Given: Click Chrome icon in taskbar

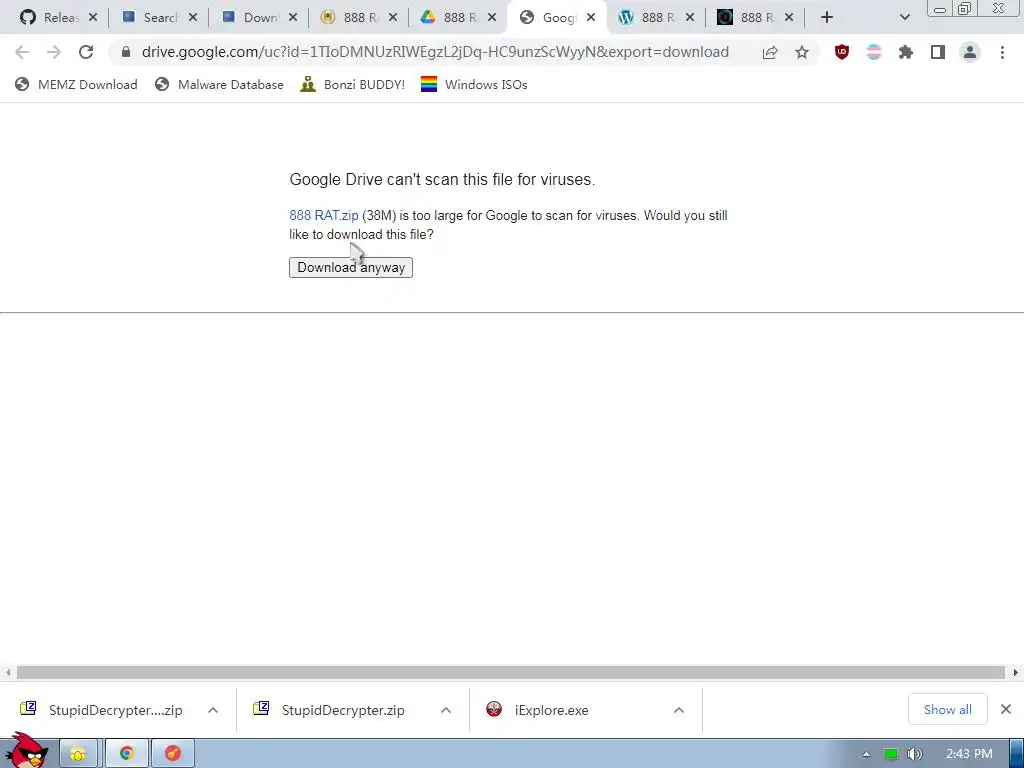Looking at the screenshot, I should (x=127, y=754).
